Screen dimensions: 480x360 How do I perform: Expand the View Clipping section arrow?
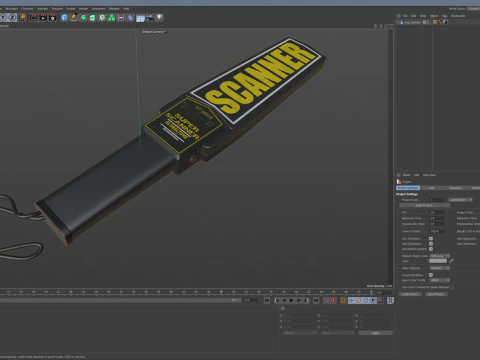[x=398, y=268]
